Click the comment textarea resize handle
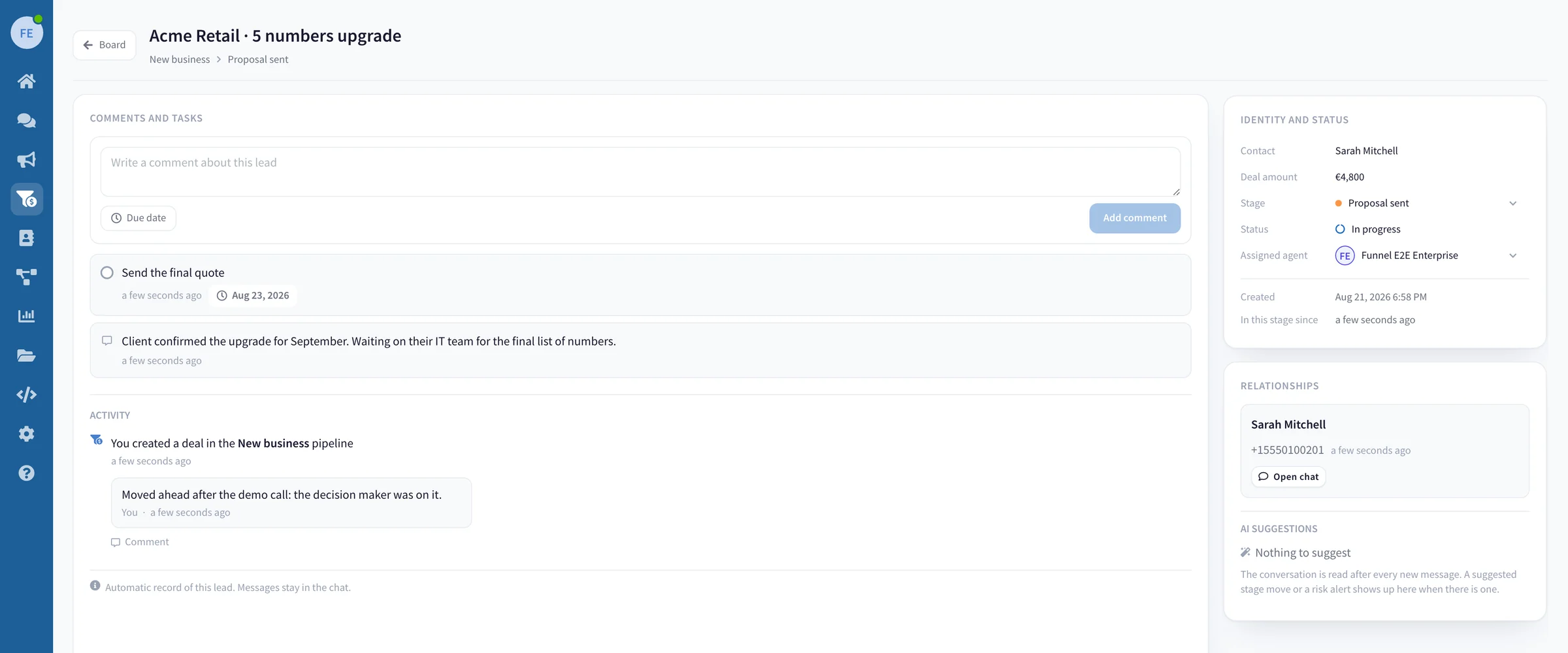The image size is (1568, 653). tap(1176, 192)
